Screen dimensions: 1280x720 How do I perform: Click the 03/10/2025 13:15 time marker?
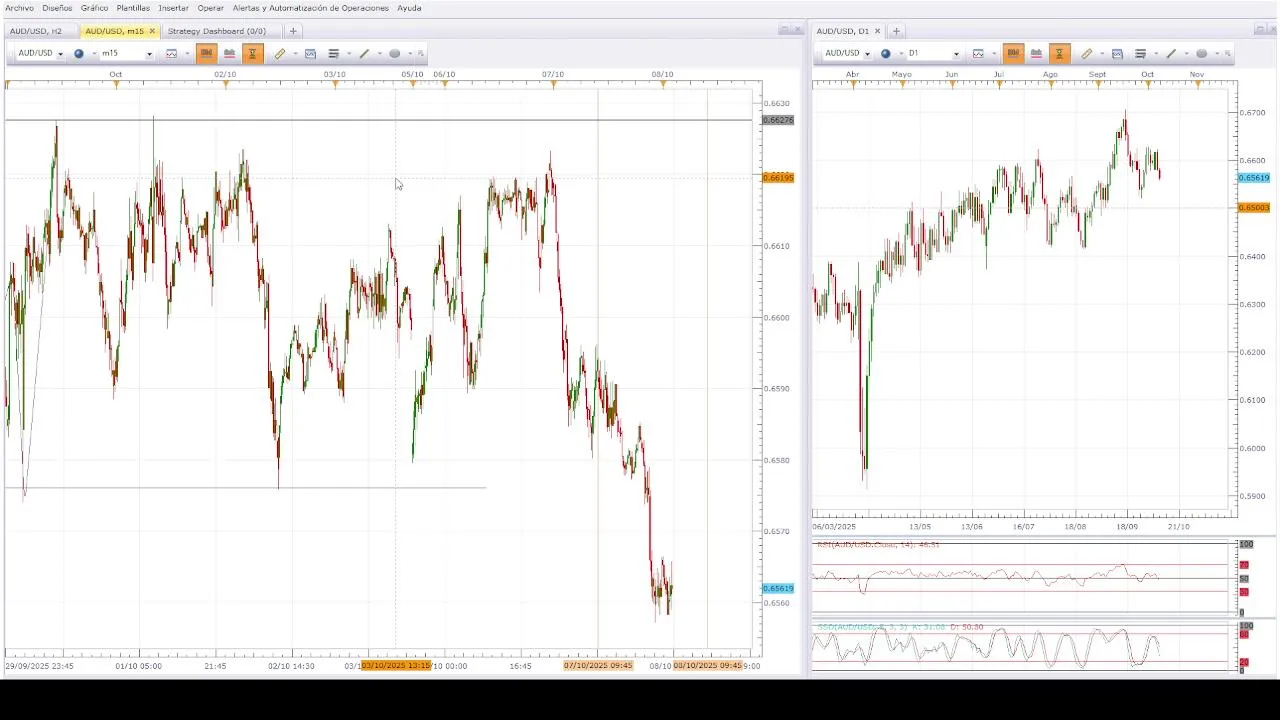[x=396, y=665]
